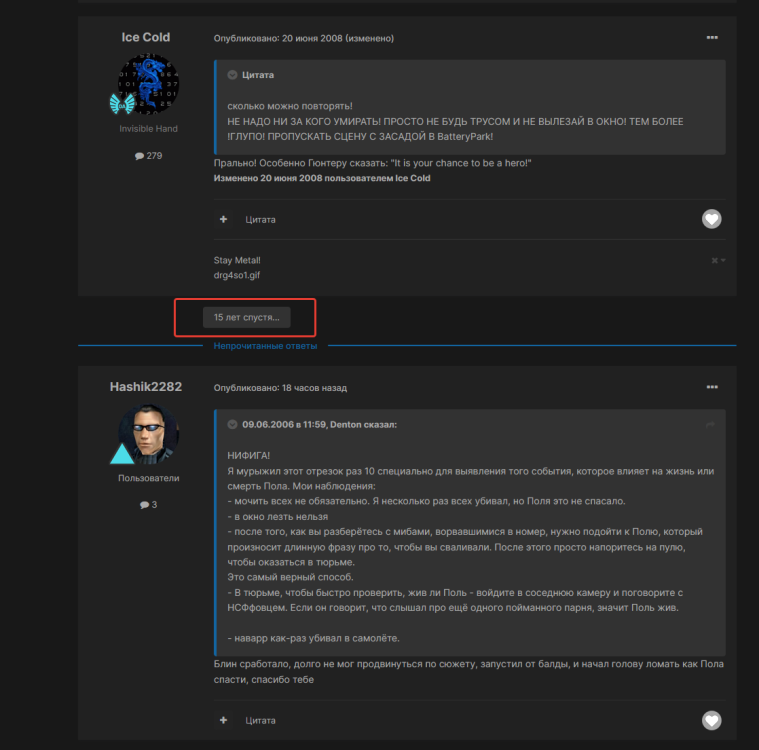Open post options menu on Hashik2282's post
Image resolution: width=759 pixels, height=750 pixels.
point(711,387)
